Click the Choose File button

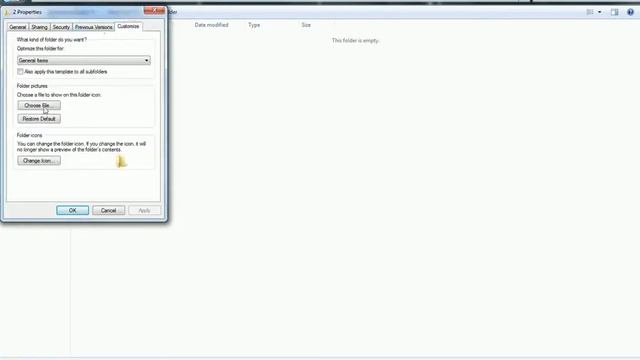pos(39,105)
